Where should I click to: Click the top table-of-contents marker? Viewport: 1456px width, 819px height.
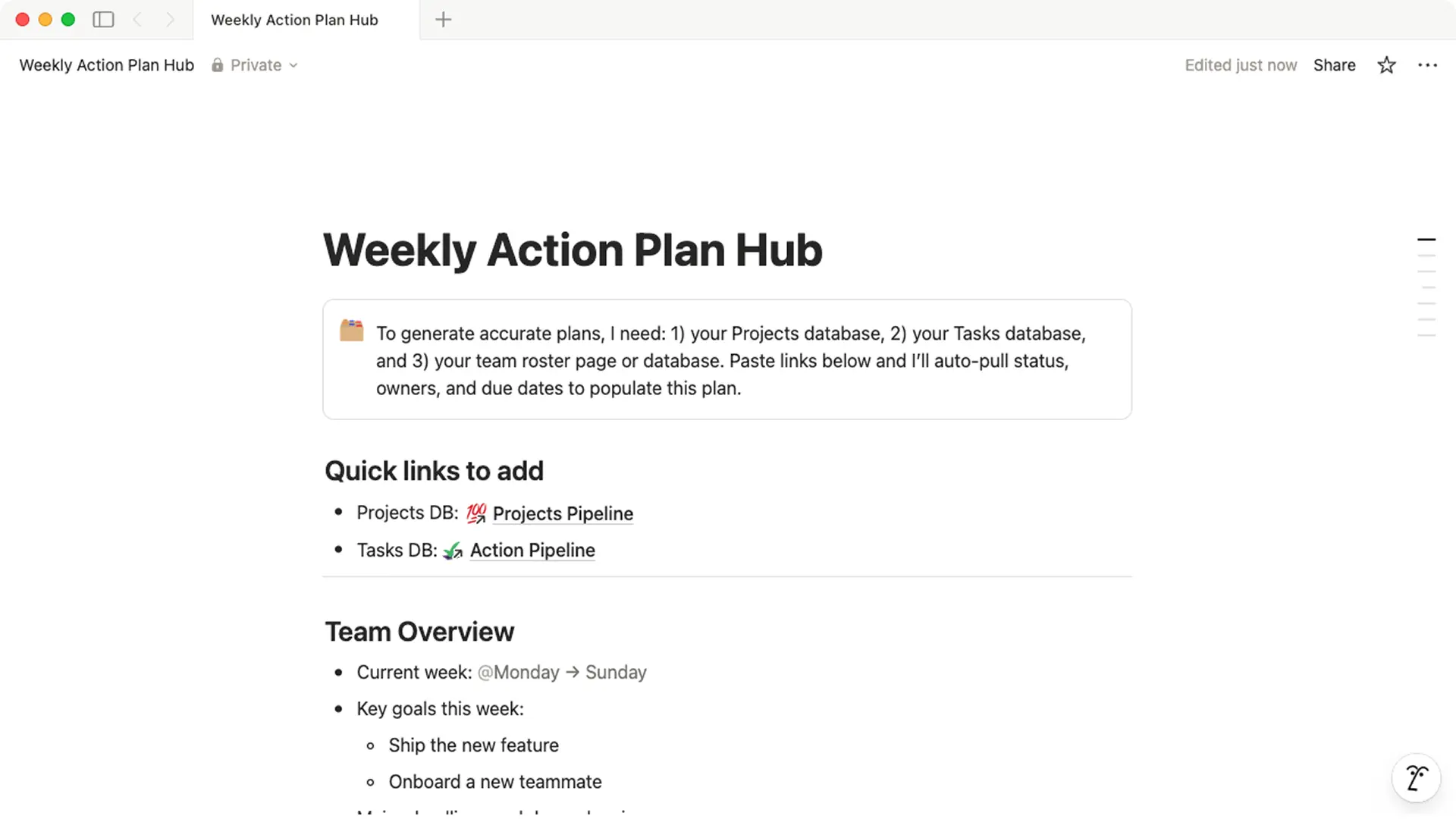1426,240
